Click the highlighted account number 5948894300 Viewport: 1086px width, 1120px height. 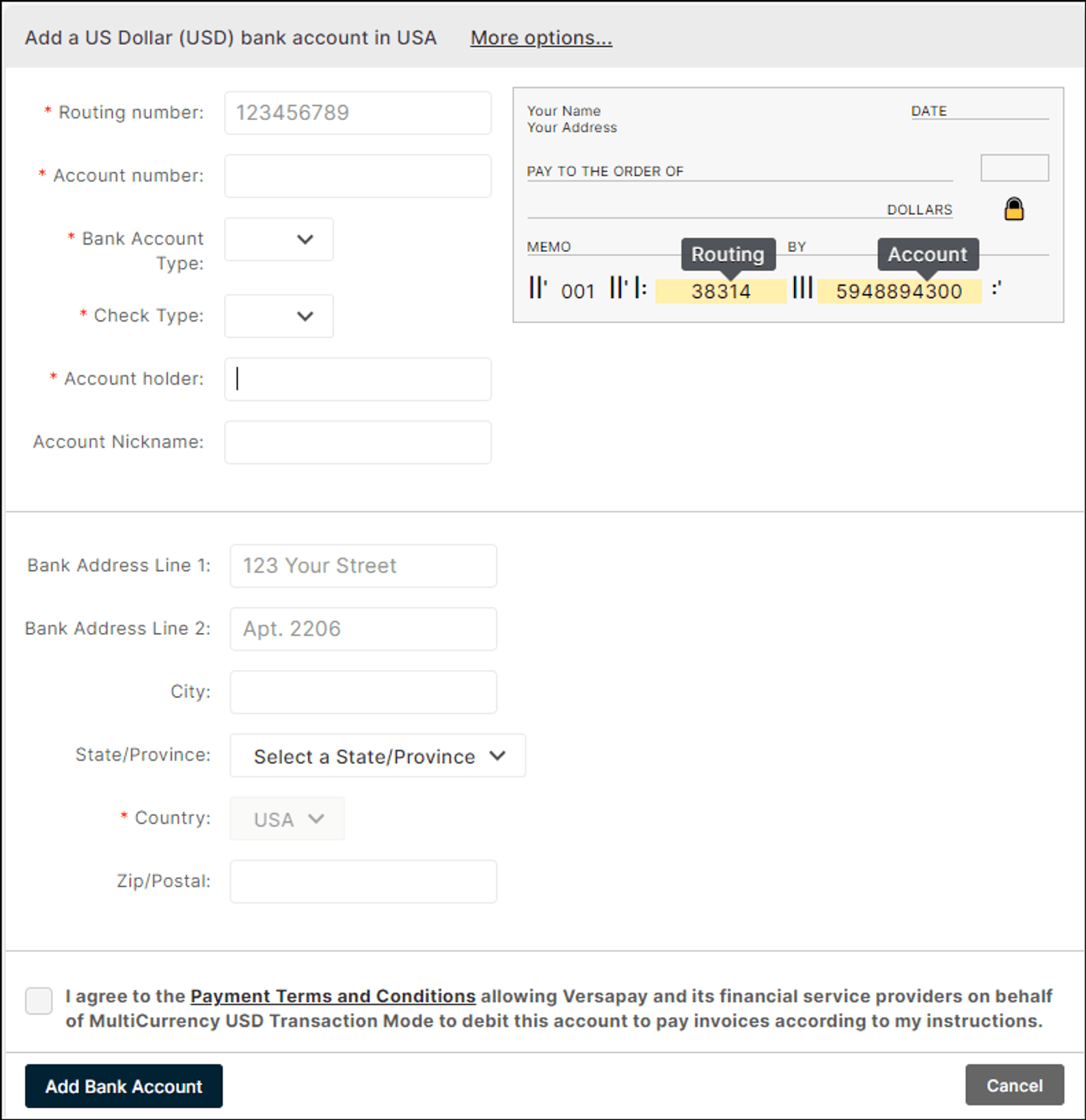tap(899, 291)
